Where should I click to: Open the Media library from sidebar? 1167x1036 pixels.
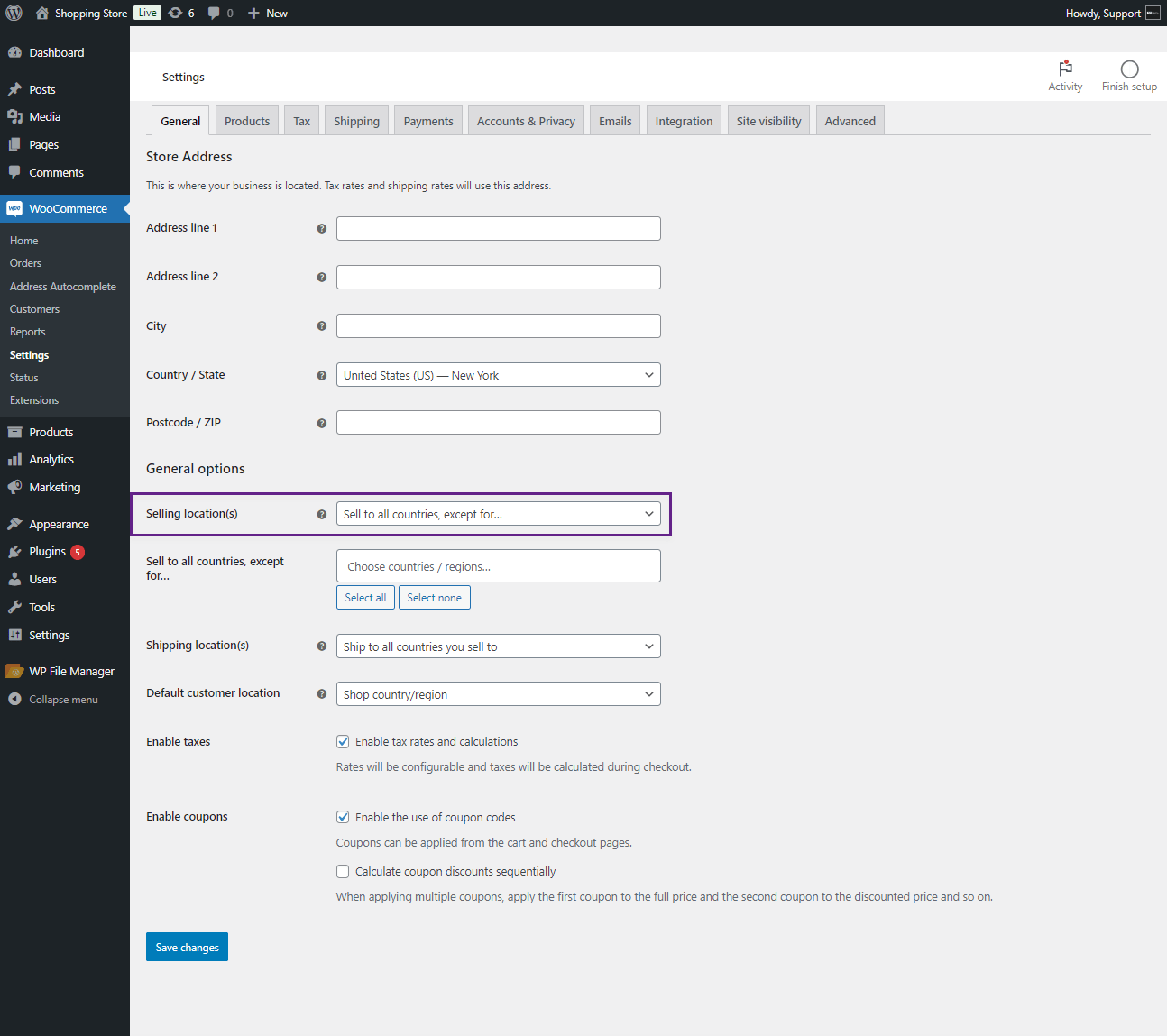click(43, 116)
